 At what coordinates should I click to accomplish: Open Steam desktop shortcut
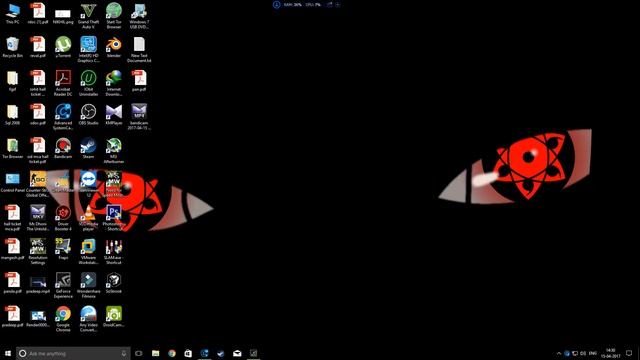[88, 149]
